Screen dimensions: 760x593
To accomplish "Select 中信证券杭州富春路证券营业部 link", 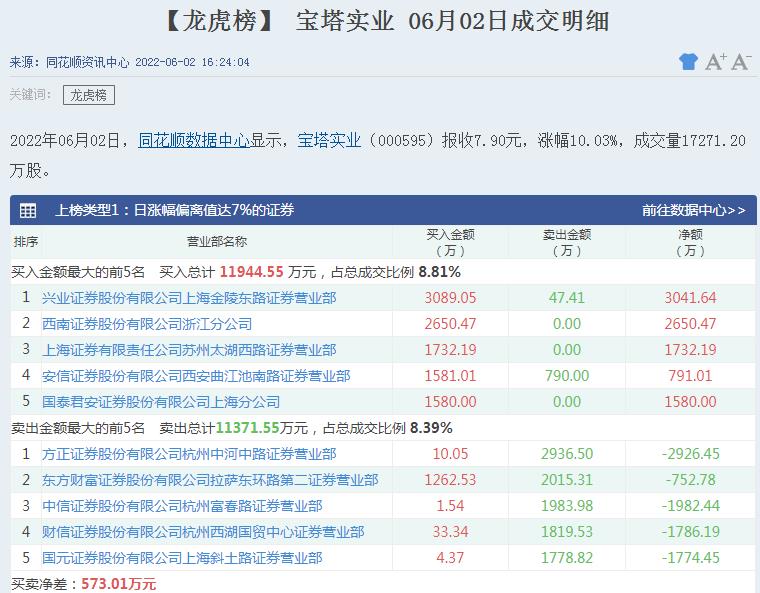I will 182,506.
